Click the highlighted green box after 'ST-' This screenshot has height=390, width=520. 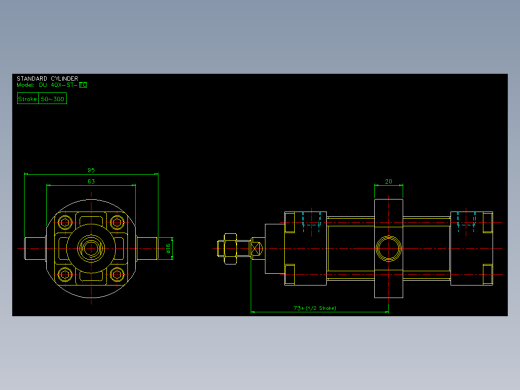[x=83, y=85]
